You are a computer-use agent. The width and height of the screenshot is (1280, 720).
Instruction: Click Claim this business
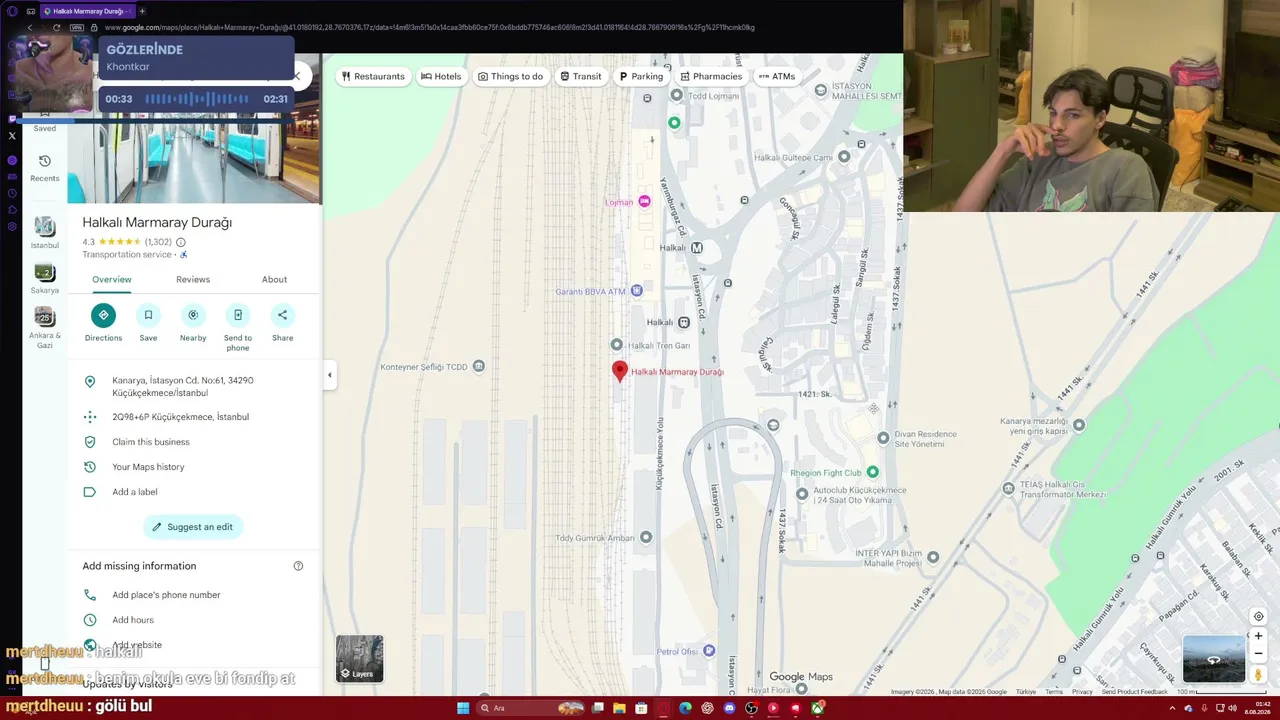tap(193, 442)
